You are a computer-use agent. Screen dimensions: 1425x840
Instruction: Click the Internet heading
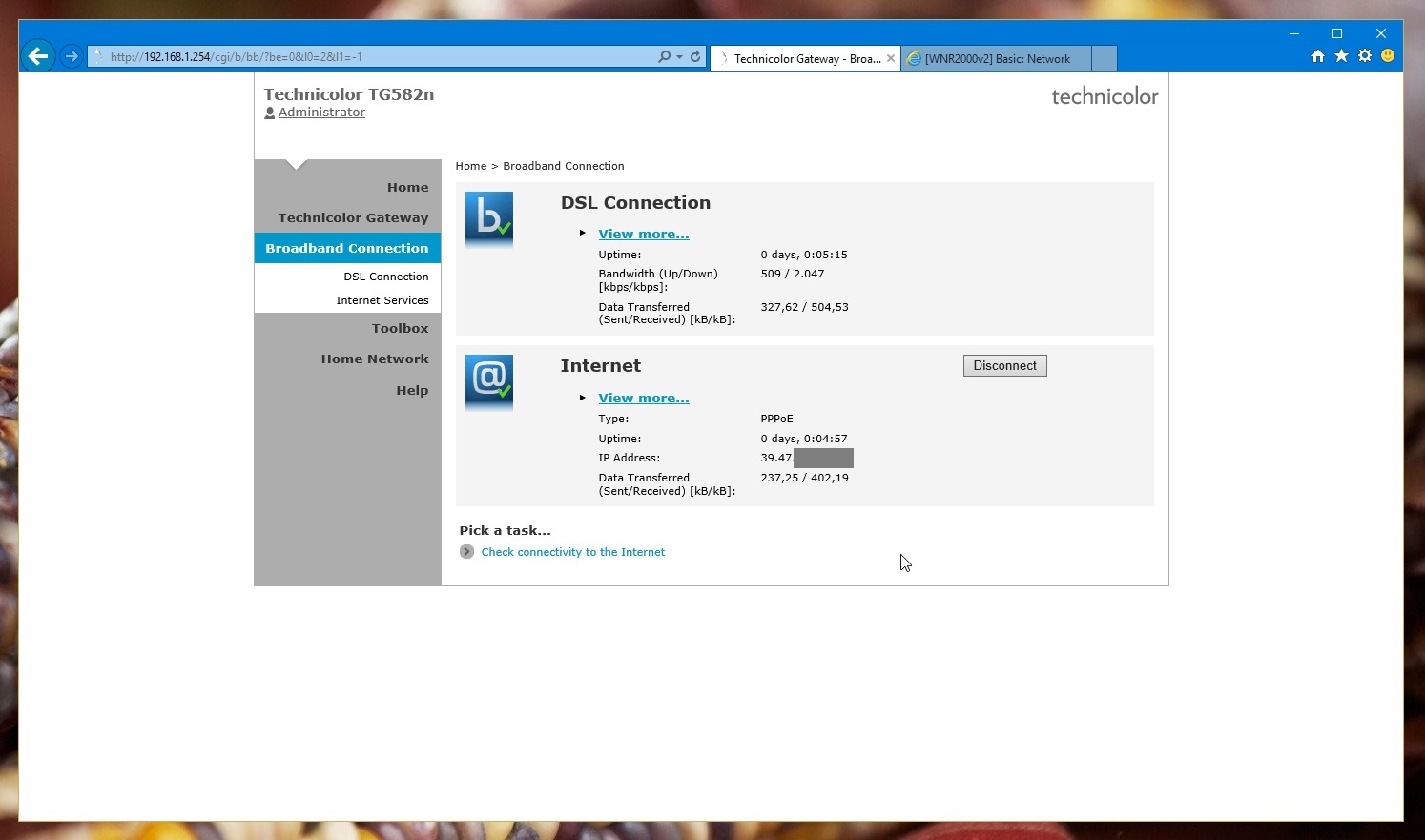601,365
